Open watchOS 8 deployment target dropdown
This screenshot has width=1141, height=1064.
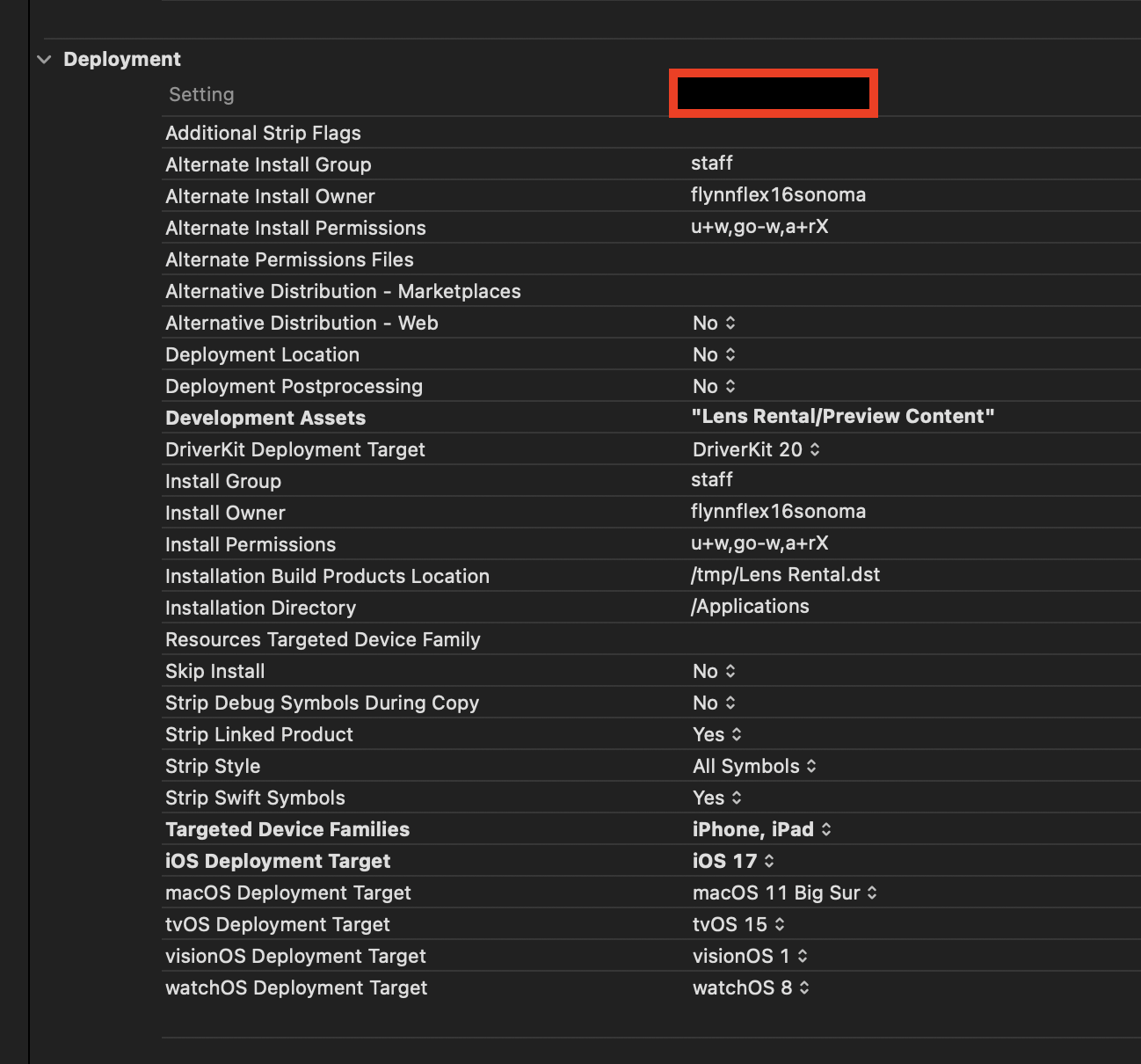[x=751, y=988]
